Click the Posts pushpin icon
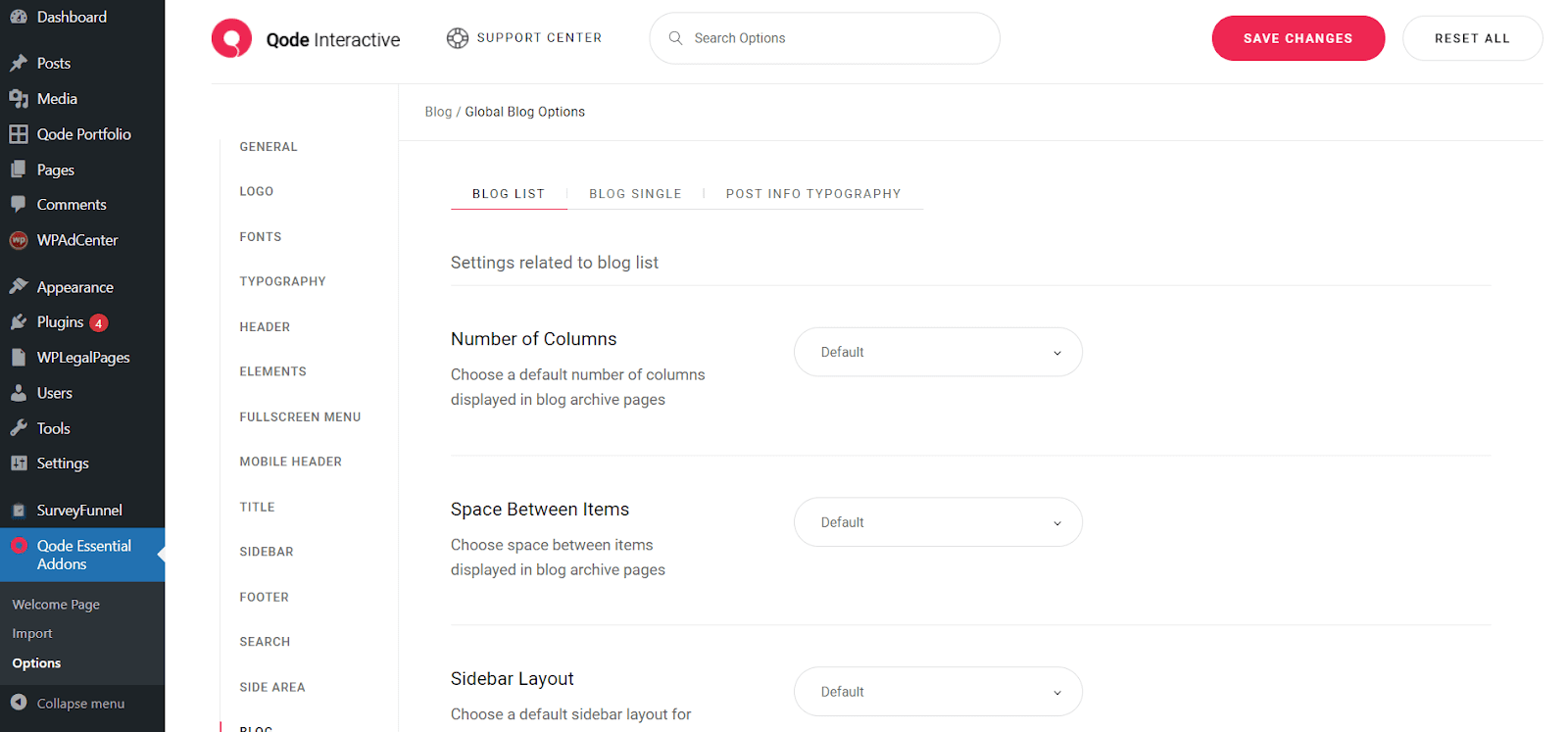Viewport: 1568px width, 732px height. coord(19,63)
